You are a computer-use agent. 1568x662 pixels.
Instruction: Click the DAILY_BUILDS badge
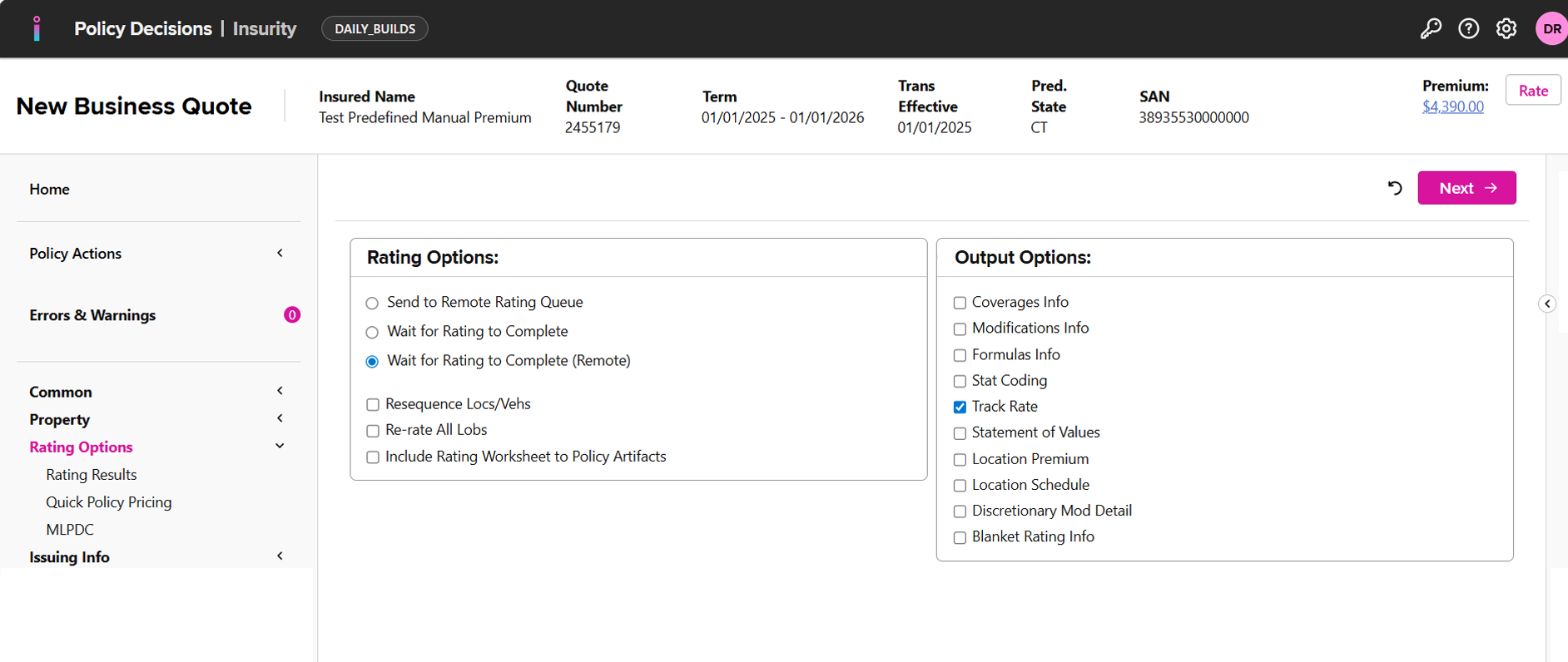[x=375, y=28]
